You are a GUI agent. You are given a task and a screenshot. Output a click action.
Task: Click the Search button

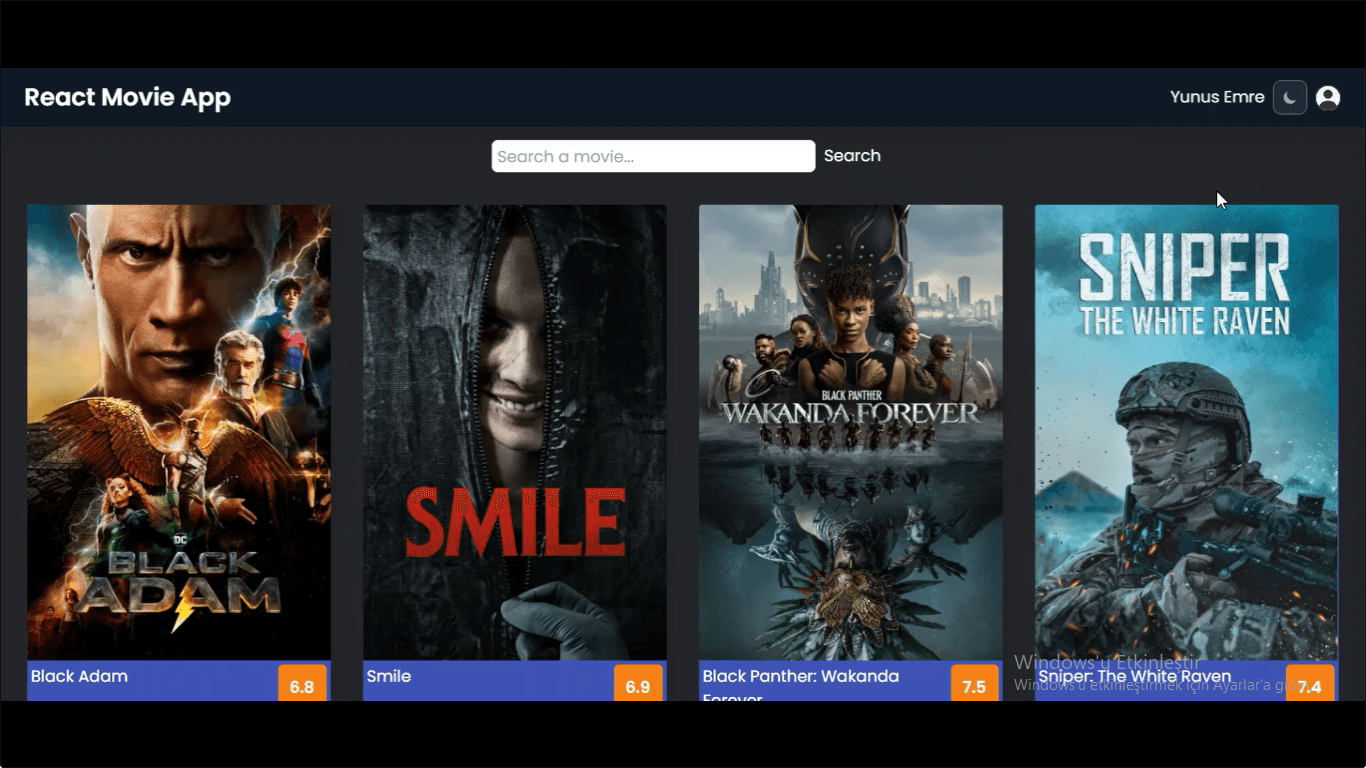pyautogui.click(x=852, y=156)
